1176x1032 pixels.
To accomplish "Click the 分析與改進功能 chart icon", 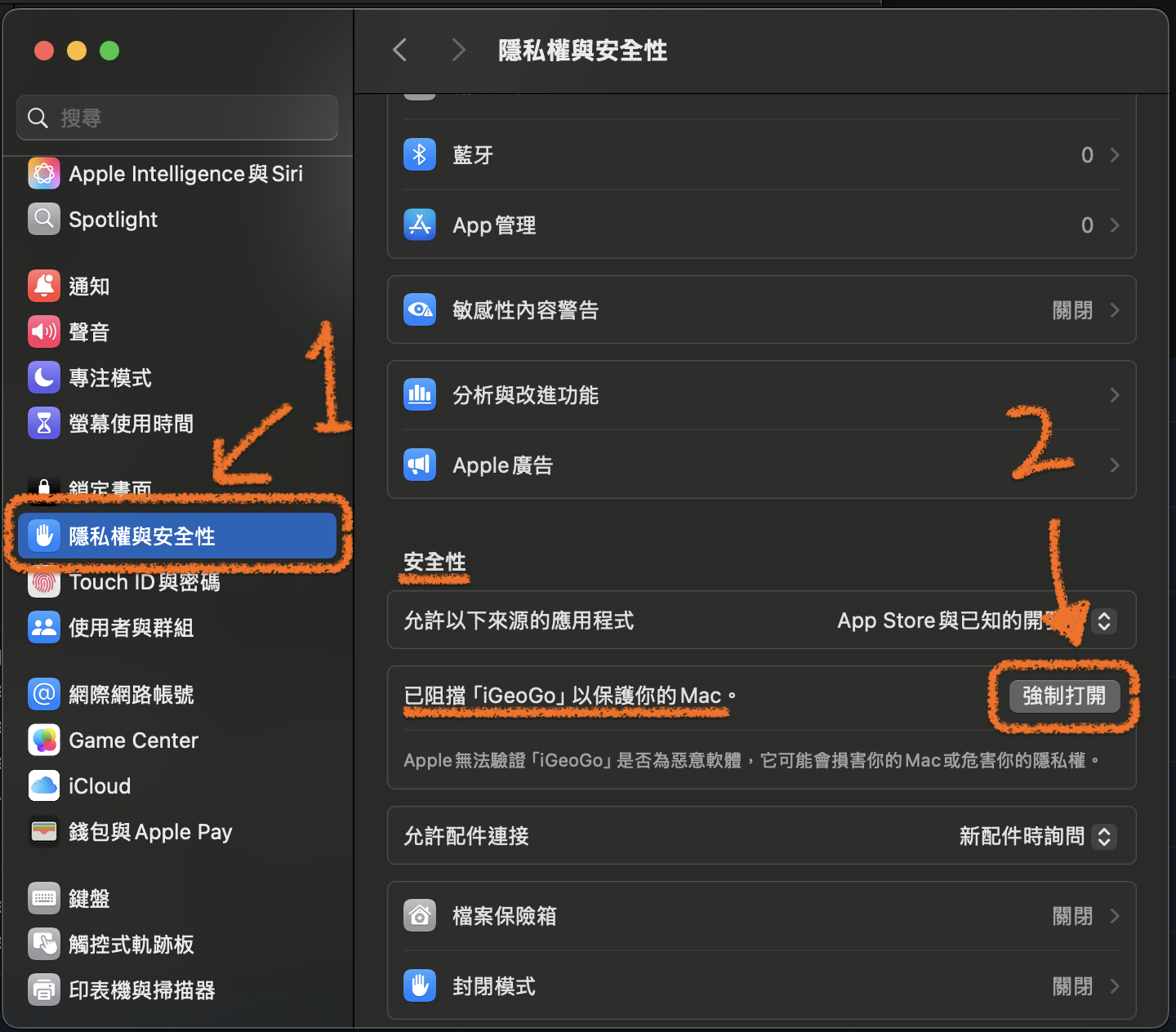I will tap(419, 394).
